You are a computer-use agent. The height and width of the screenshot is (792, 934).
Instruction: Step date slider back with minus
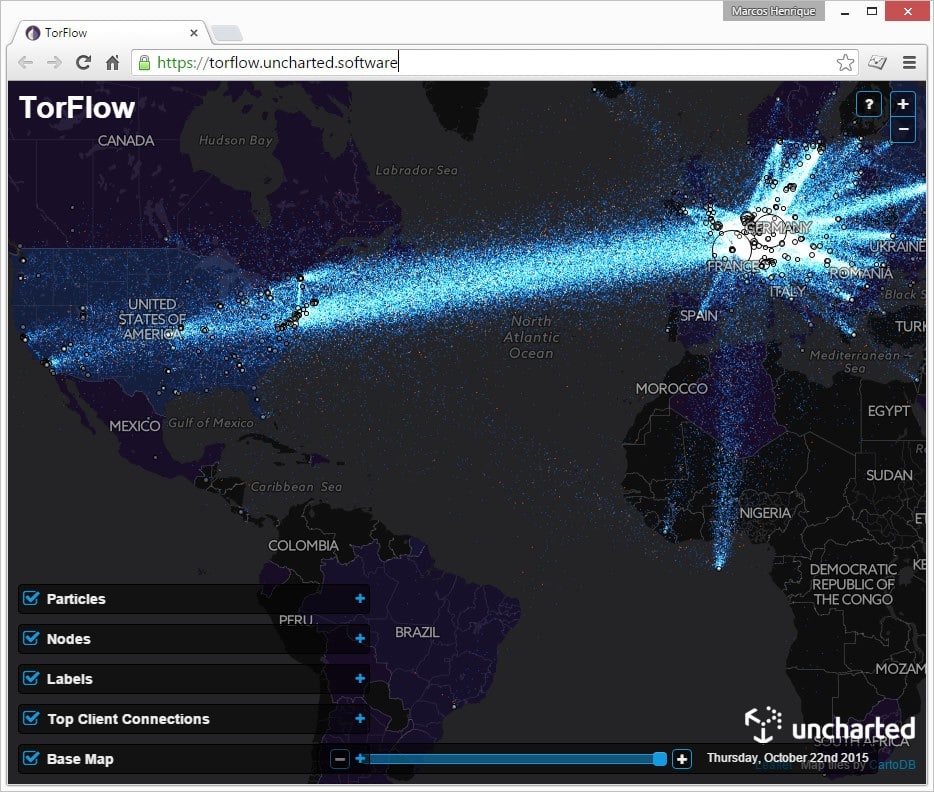tap(340, 759)
